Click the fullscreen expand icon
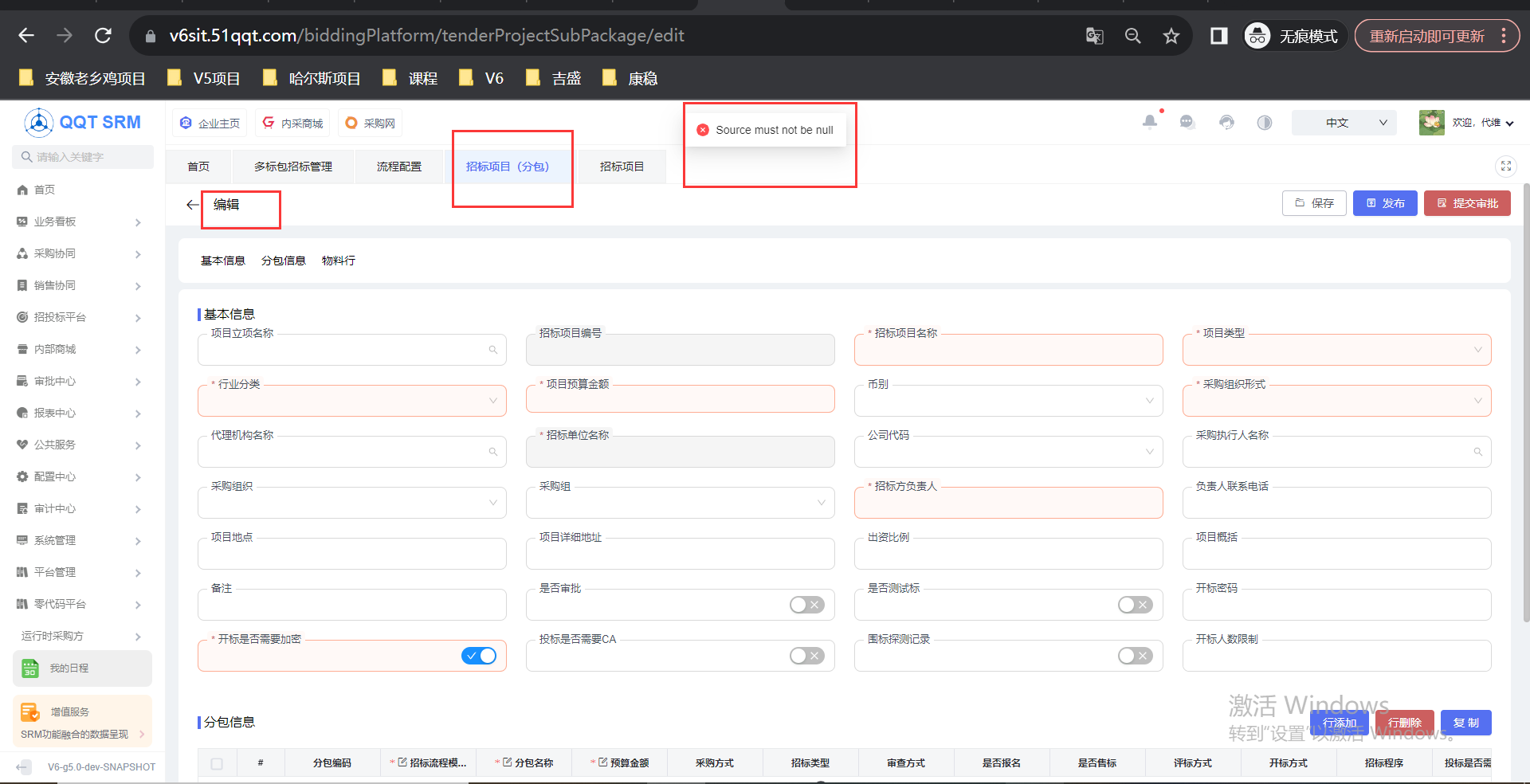Screen dimensions: 1530x784 (1505, 166)
